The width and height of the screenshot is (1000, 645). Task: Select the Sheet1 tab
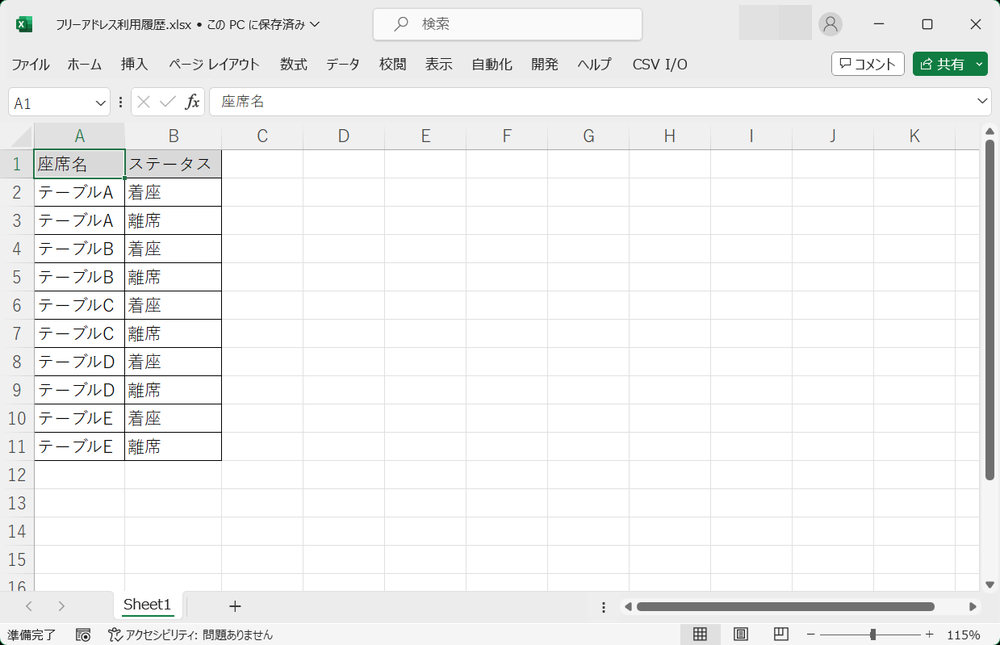[x=147, y=605]
